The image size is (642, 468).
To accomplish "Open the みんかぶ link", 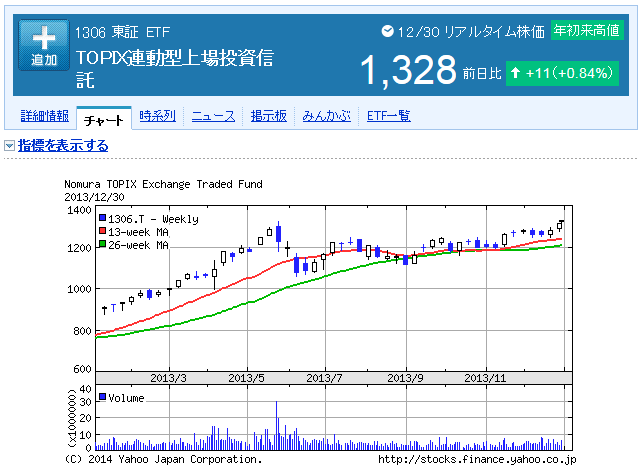I will click(x=327, y=116).
